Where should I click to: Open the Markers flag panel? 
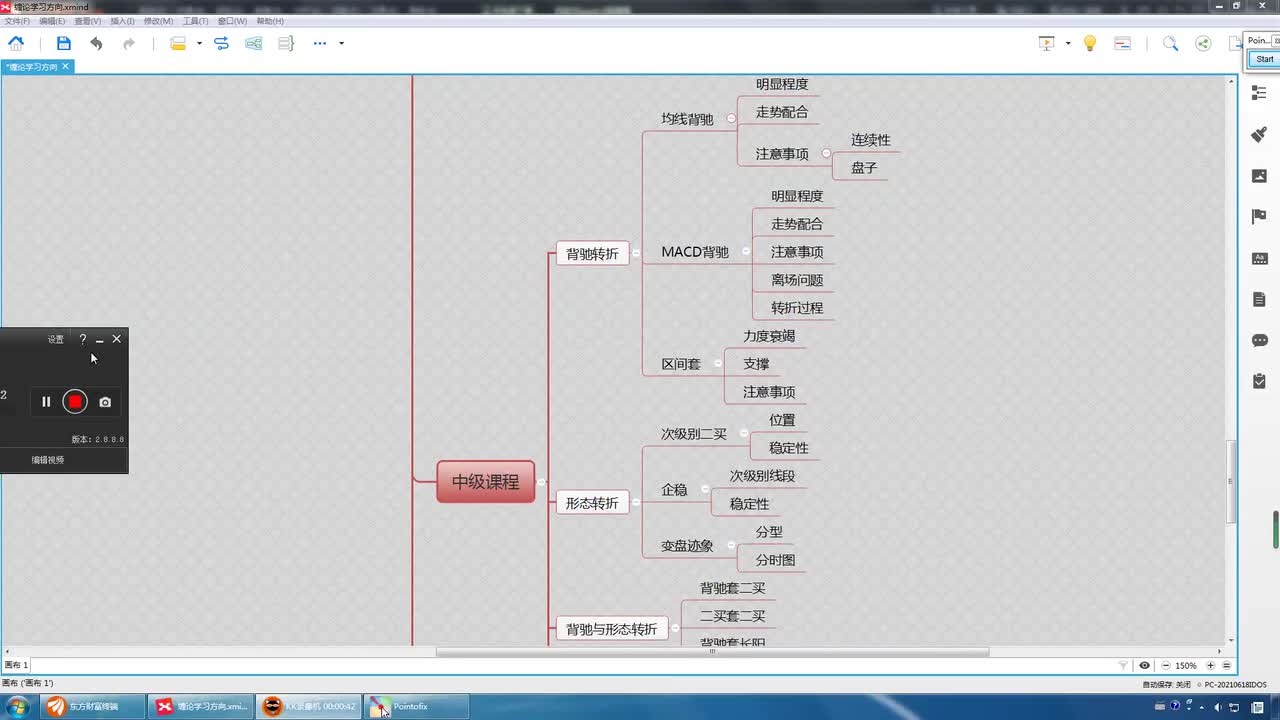click(1259, 216)
